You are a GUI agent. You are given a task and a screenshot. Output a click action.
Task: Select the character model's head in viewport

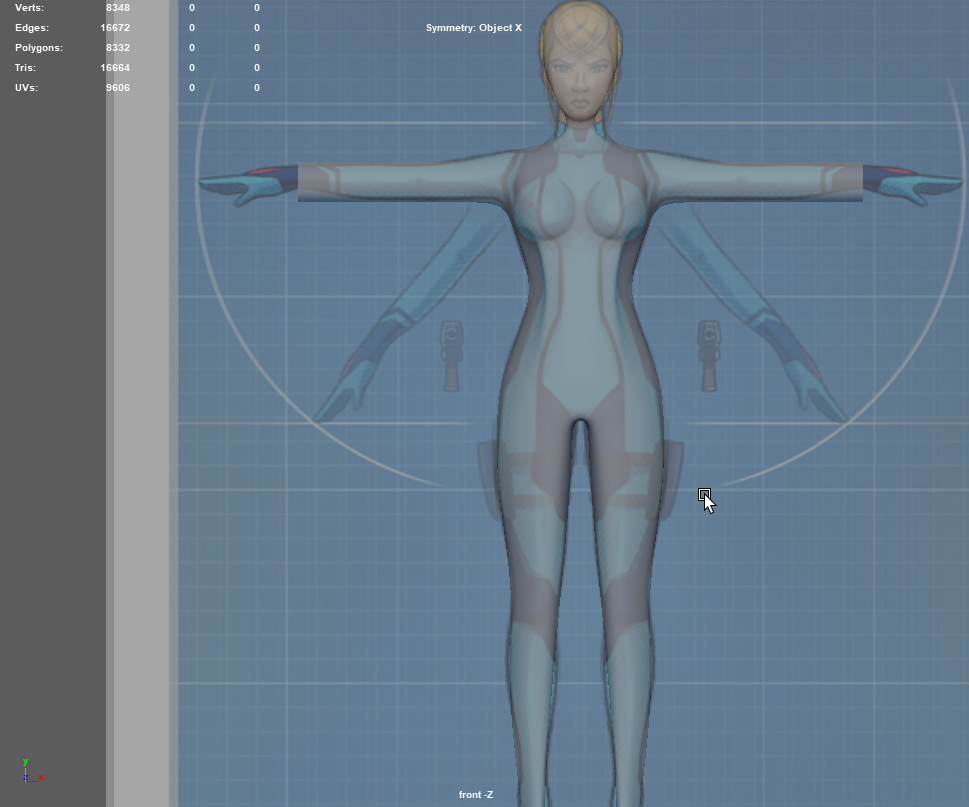point(580,62)
